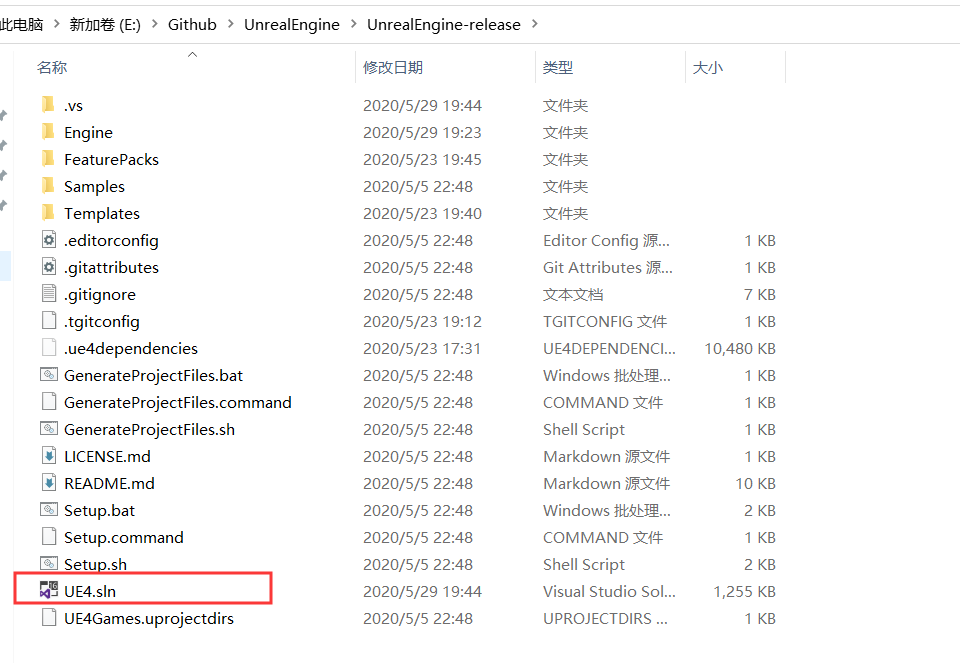Click the .gitignore text document icon
Image resolution: width=960 pixels, height=663 pixels.
[49, 293]
